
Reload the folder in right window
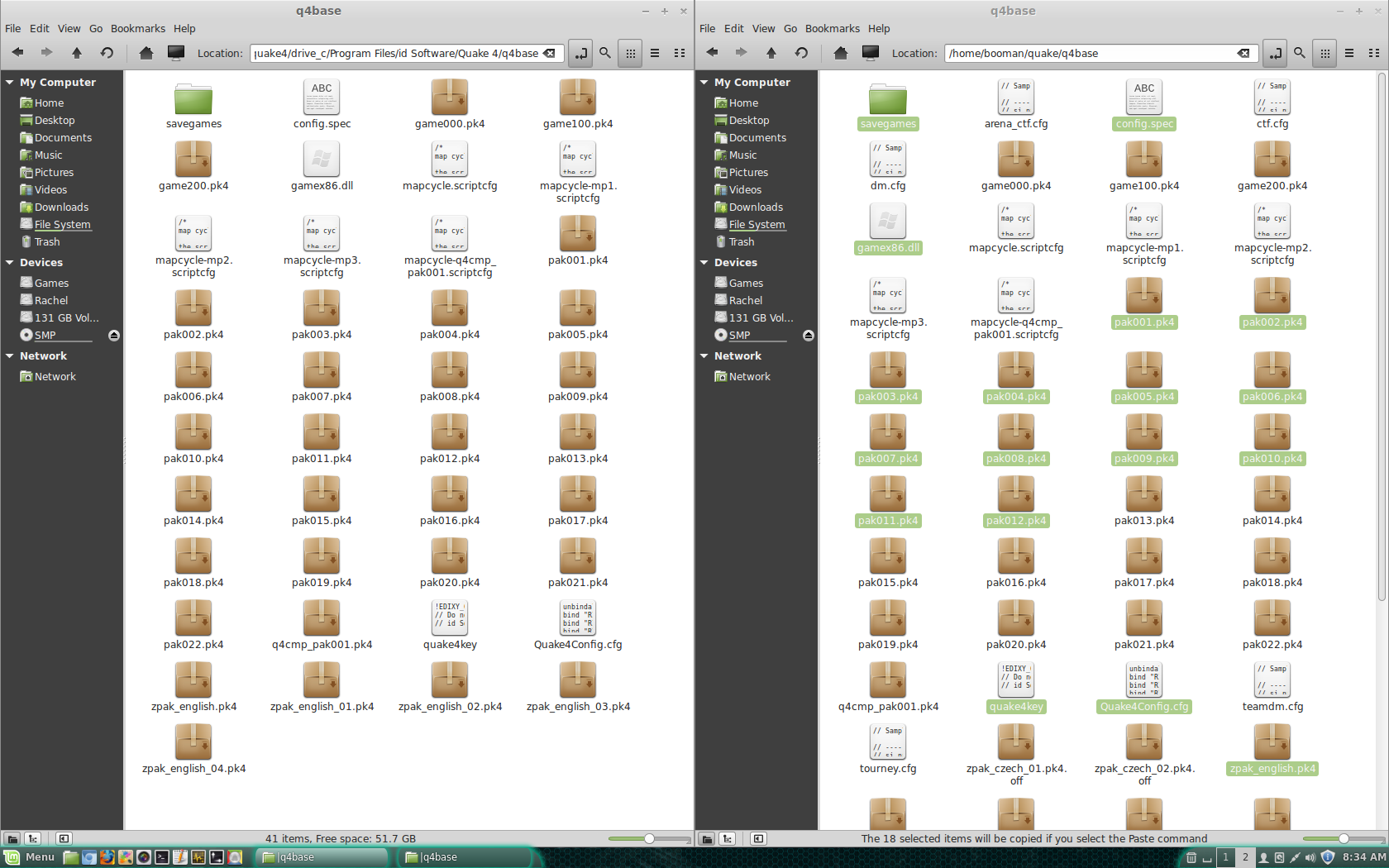coord(801,53)
